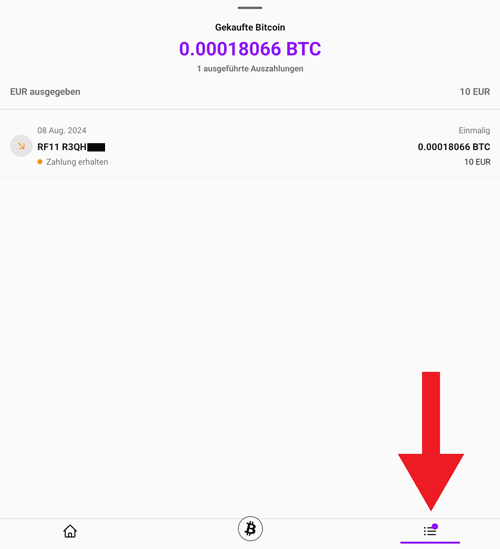Click the purple active-tab underline indicator
Viewport: 500px width, 549px height.
[x=430, y=543]
